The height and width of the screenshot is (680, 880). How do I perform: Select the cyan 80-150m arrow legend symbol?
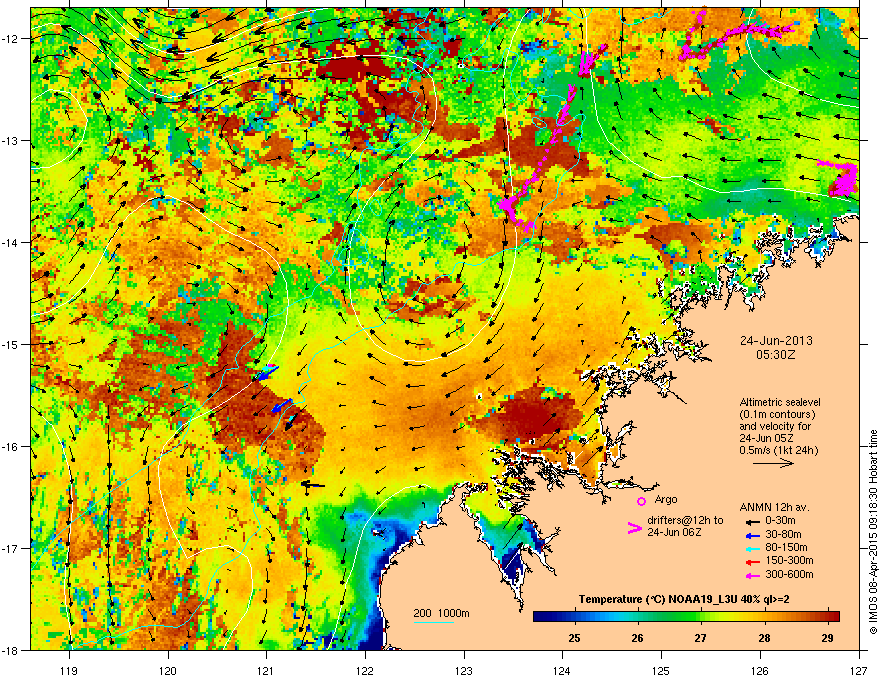tap(751, 548)
